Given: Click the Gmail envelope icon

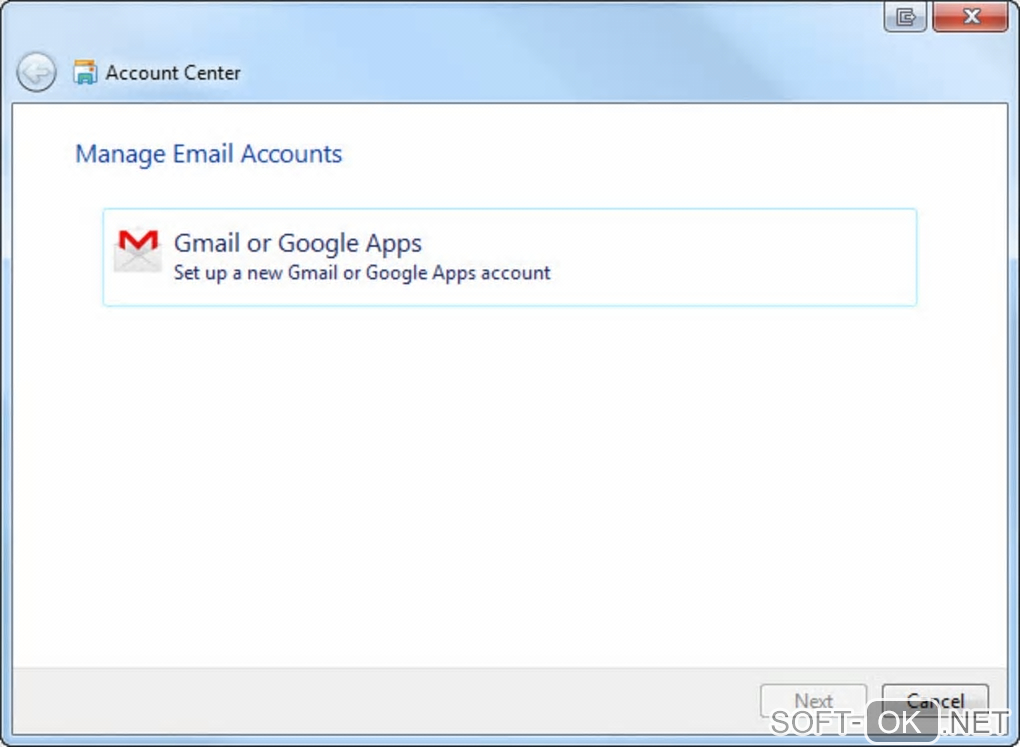Looking at the screenshot, I should tap(138, 250).
